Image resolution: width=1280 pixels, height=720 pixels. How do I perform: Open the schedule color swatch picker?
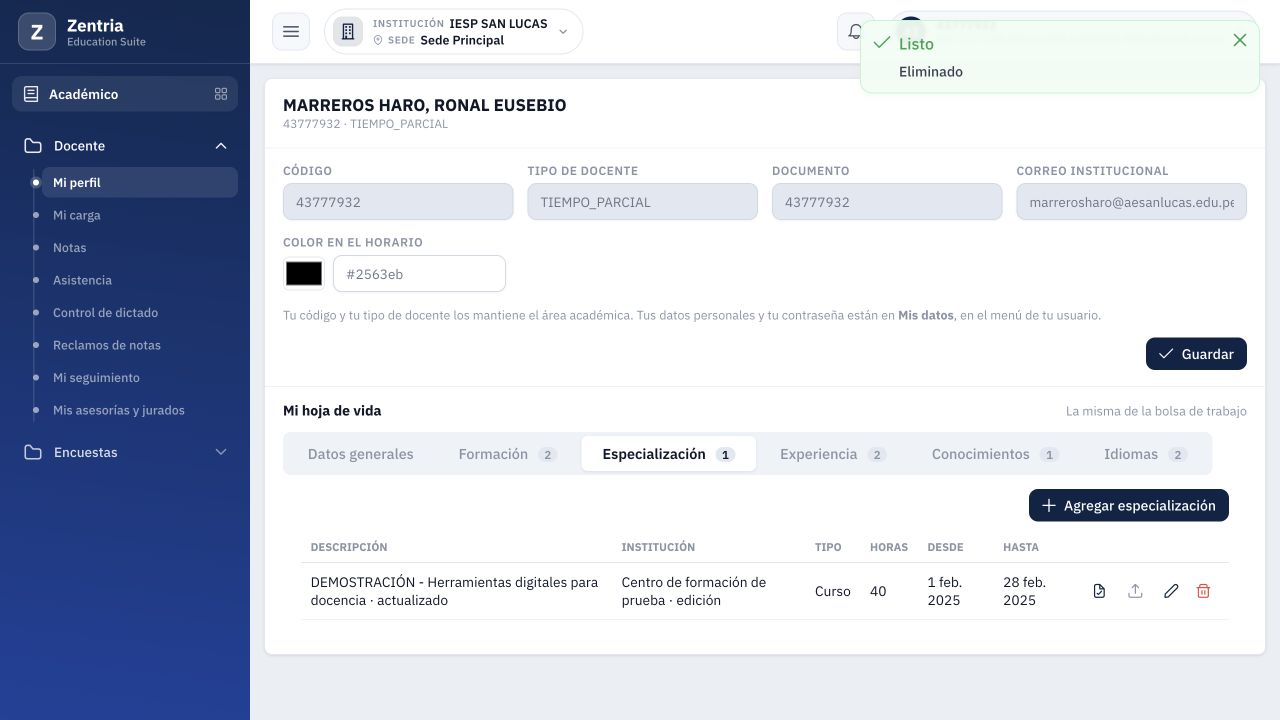[x=304, y=273]
